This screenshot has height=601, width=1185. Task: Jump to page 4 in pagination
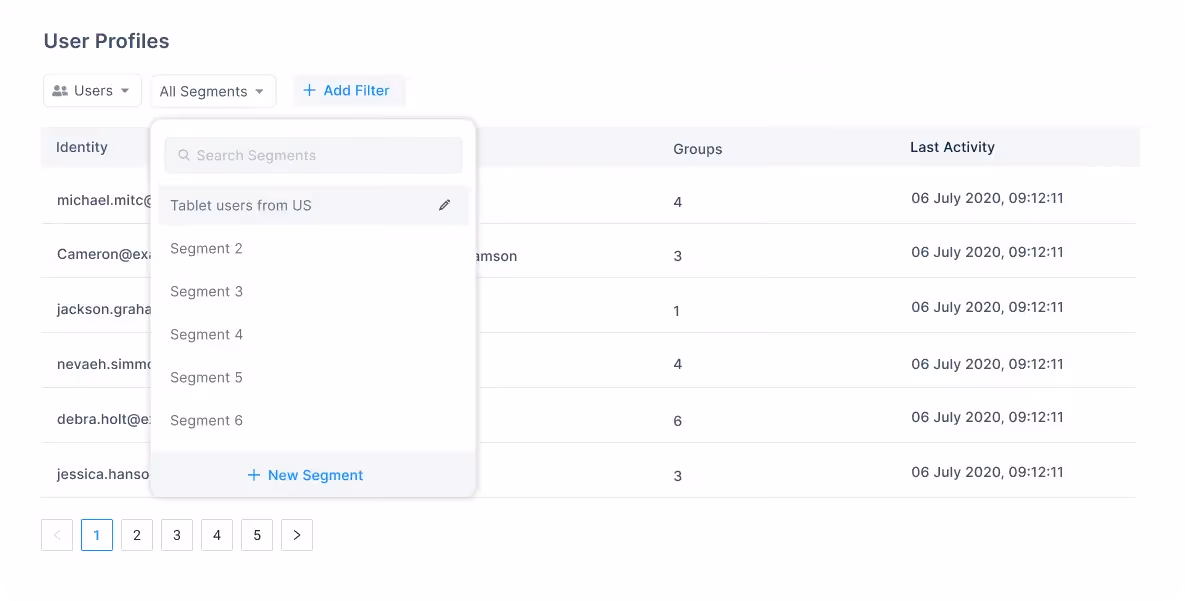[x=217, y=535]
